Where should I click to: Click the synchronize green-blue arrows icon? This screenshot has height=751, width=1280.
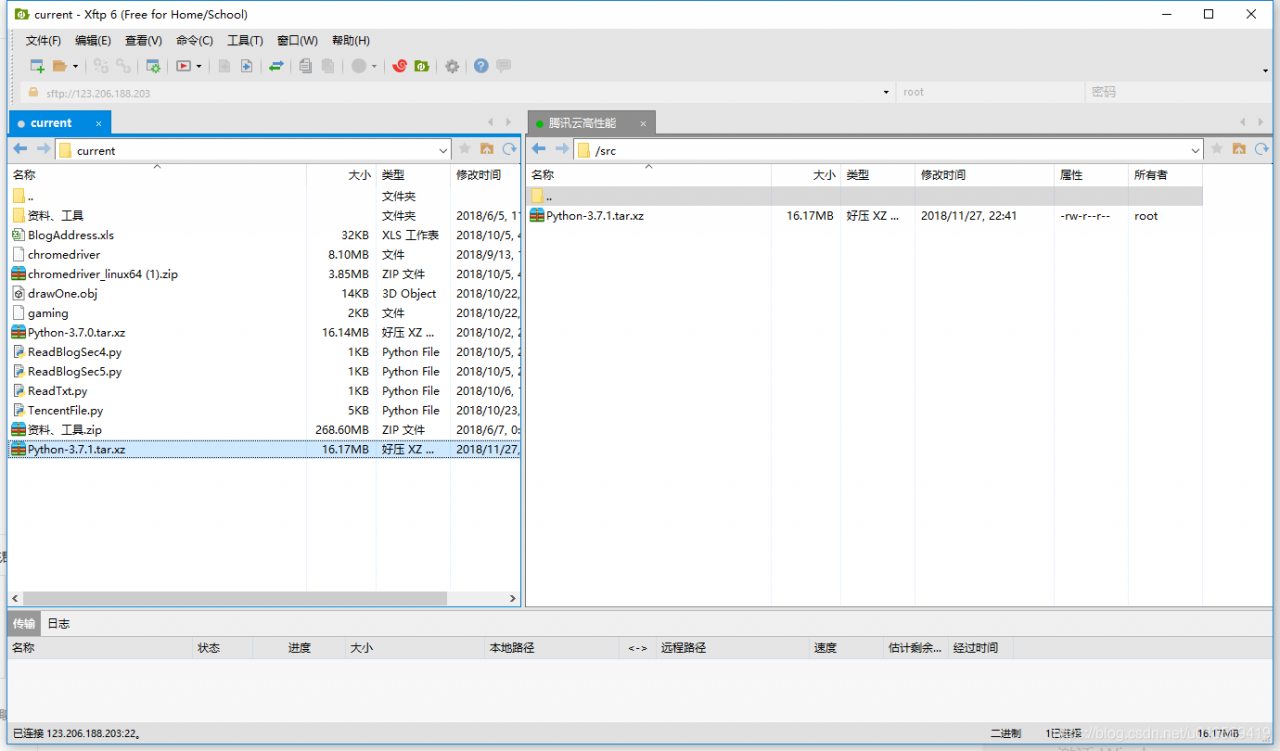[276, 66]
